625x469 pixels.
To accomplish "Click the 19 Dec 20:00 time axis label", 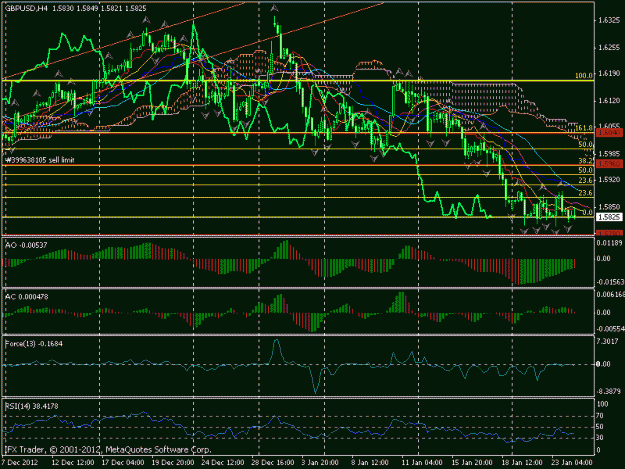I will [x=173, y=463].
